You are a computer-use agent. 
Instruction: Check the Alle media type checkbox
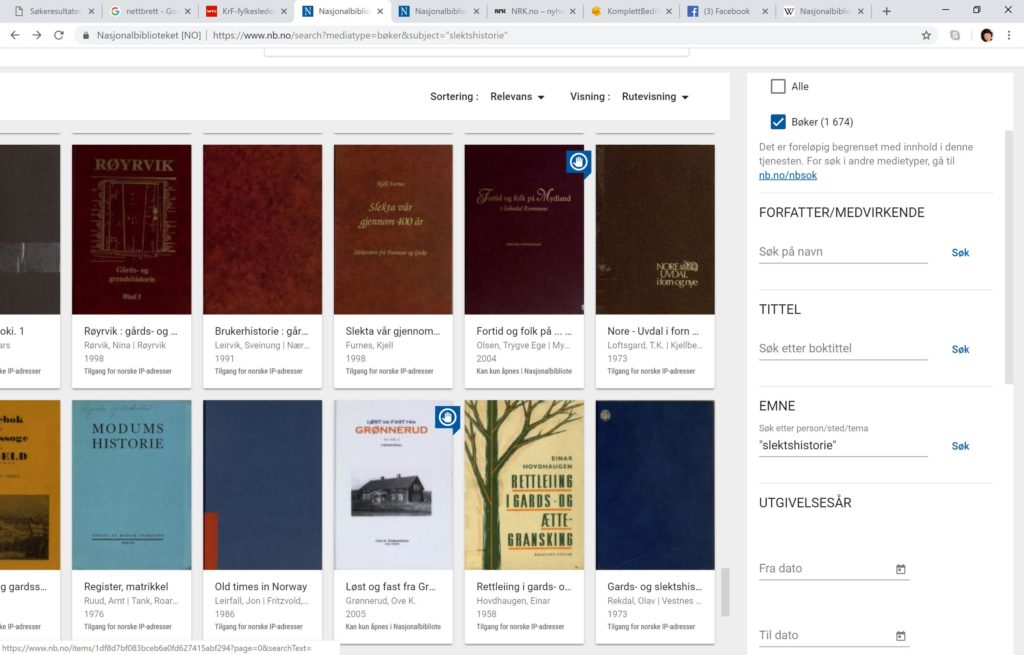778,87
